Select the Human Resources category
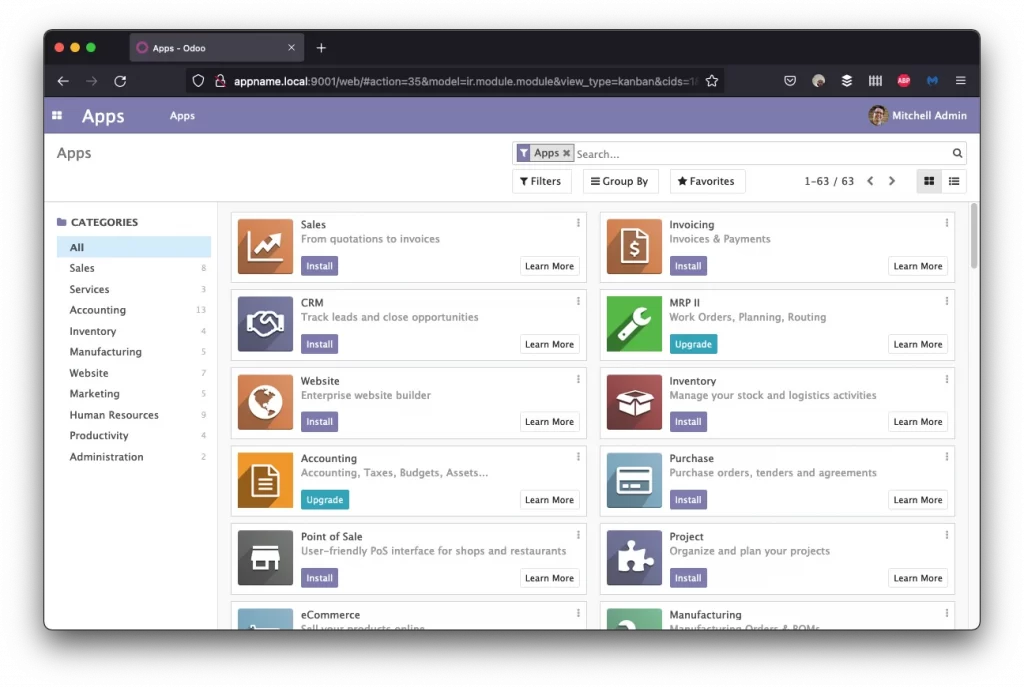 (134, 415)
